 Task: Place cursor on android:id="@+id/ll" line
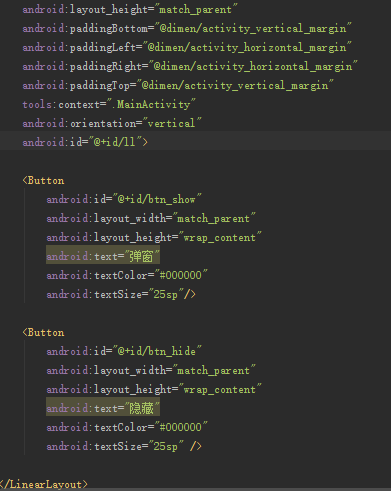pyautogui.click(x=85, y=142)
